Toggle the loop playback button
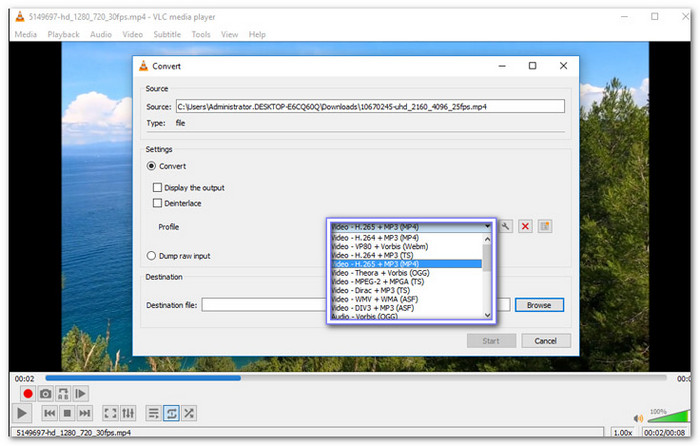 pyautogui.click(x=172, y=413)
